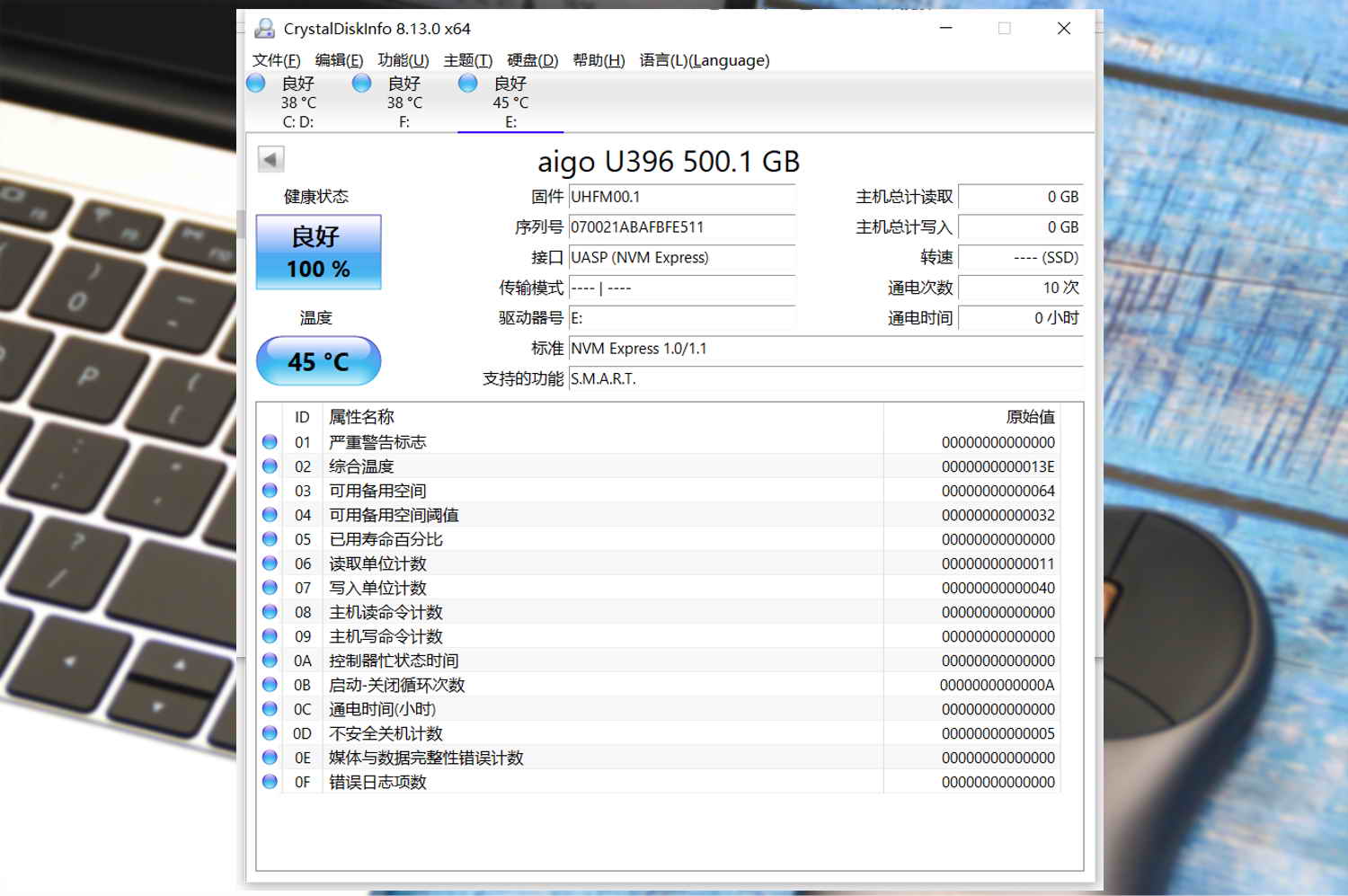Select raw value 00000000000005 for 不安全关机计数

point(998,733)
